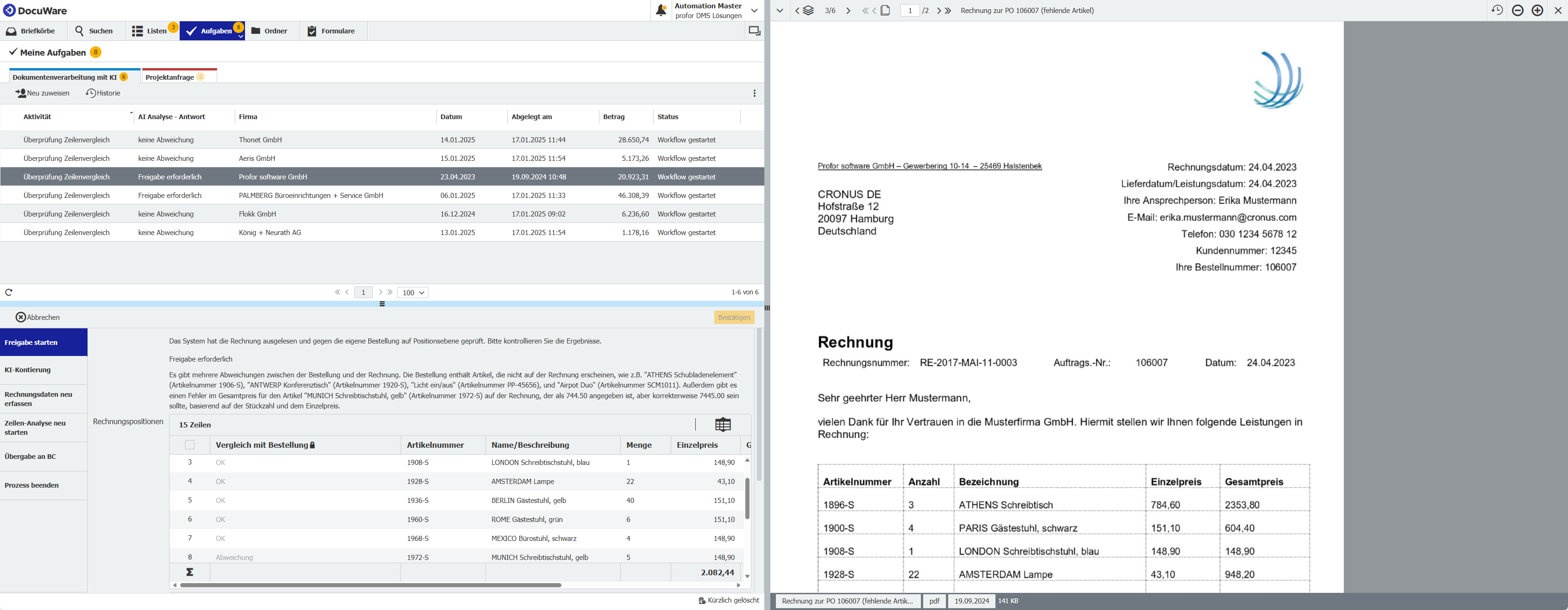Viewport: 1568px width, 610px height.
Task: Select the Thonet GmbH task row
Action: point(382,140)
